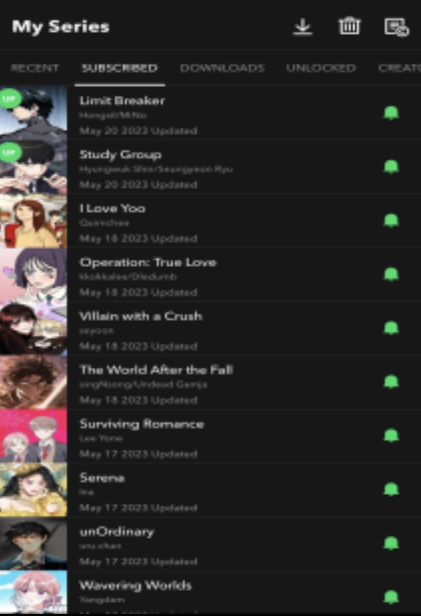Open the Wavering Worlds series entry
Screen dimensions: 421x616
coord(210,593)
